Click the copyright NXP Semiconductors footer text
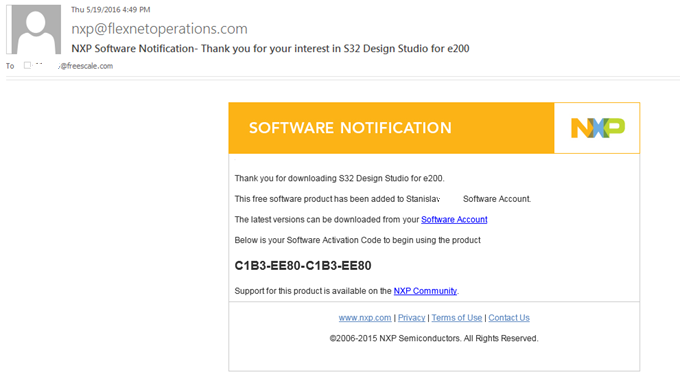682x392 pixels. coord(434,338)
